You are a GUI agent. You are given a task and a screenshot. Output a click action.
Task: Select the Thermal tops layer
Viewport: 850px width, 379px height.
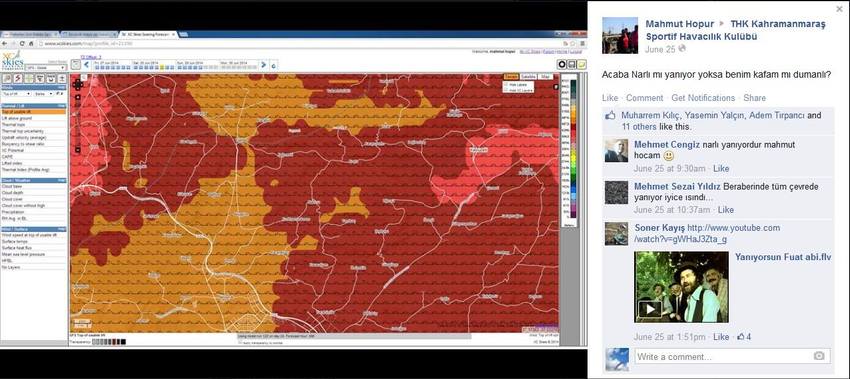click(14, 125)
